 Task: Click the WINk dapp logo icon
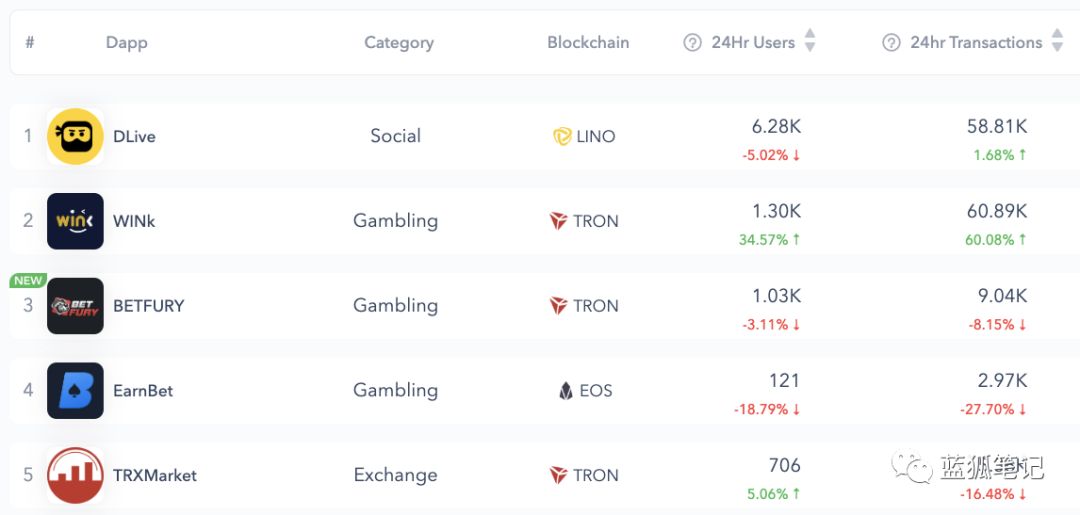(x=75, y=221)
